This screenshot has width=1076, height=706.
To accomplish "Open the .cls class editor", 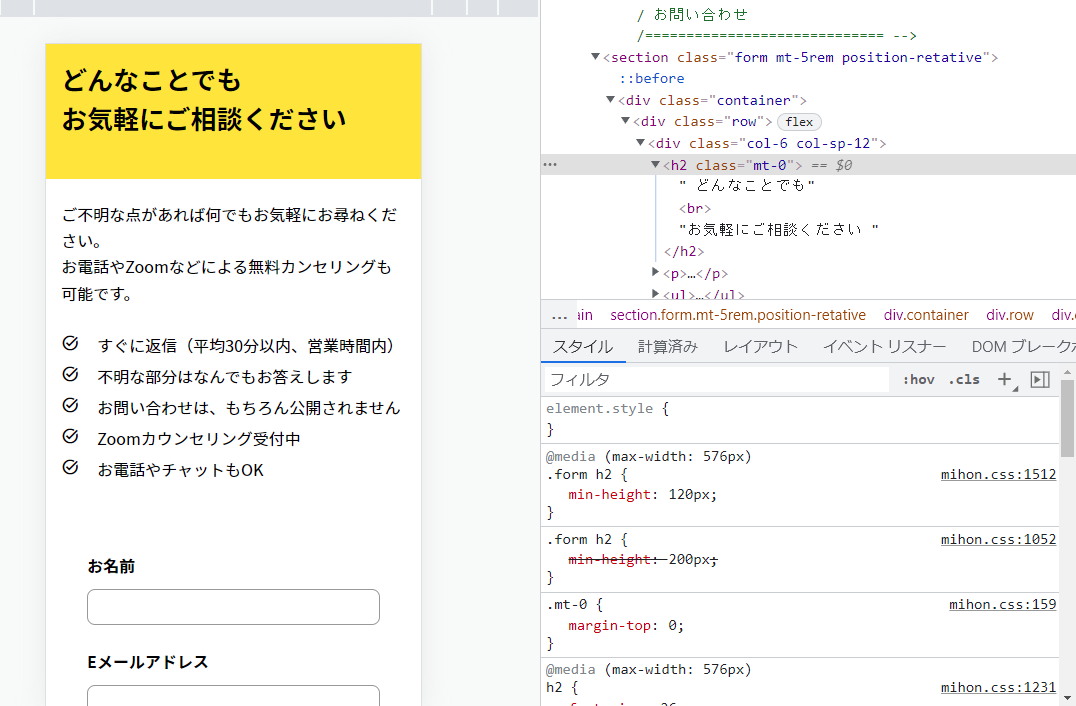I will 965,380.
